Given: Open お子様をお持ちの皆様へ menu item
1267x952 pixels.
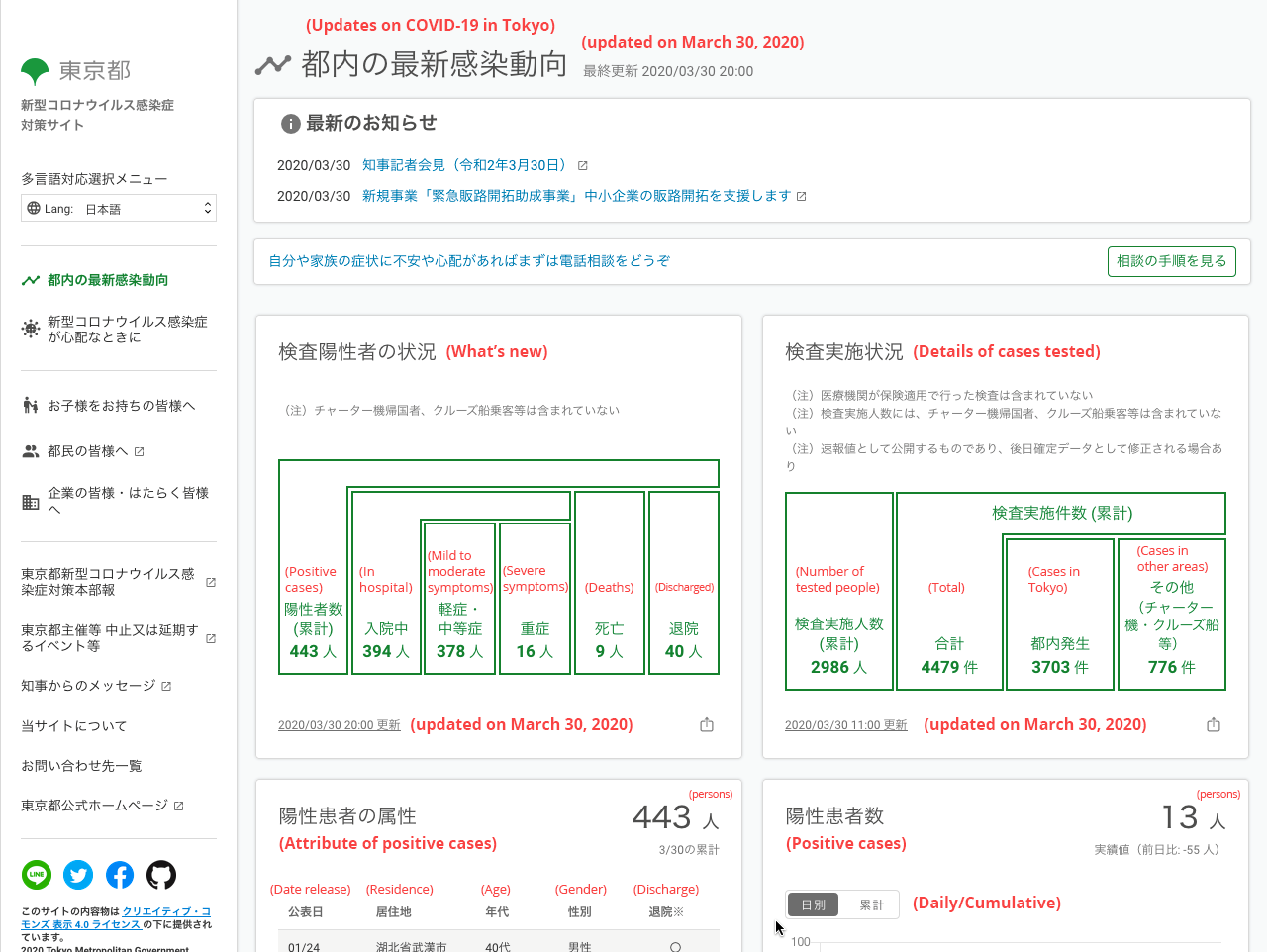Looking at the screenshot, I should pyautogui.click(x=121, y=406).
